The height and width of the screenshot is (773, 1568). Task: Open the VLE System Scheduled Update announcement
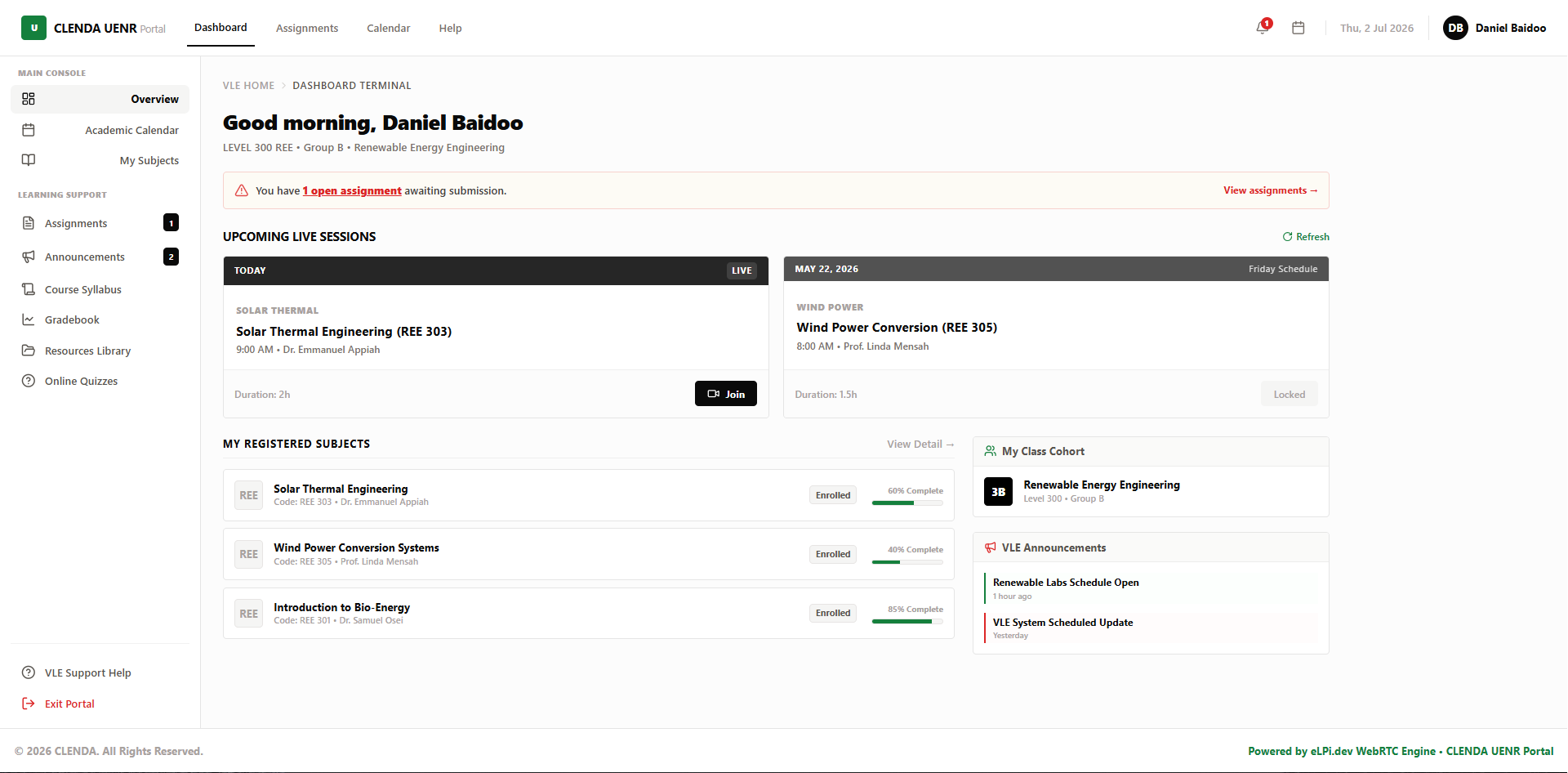pos(1151,628)
